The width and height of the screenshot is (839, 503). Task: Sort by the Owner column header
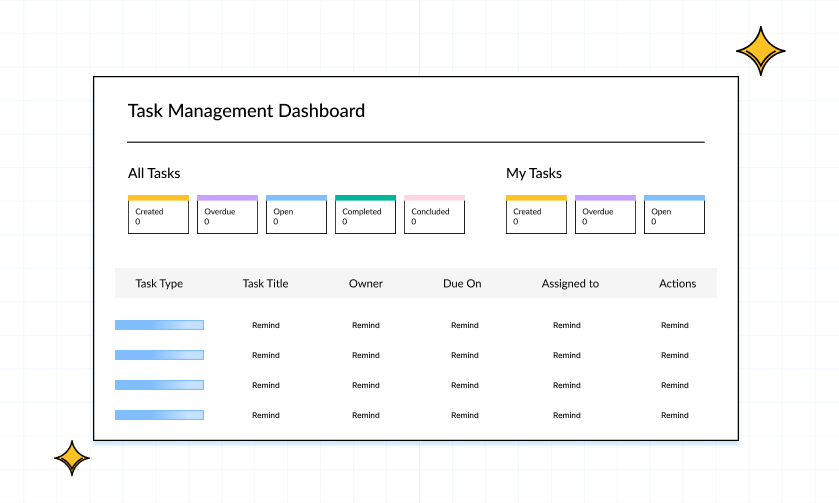click(366, 284)
